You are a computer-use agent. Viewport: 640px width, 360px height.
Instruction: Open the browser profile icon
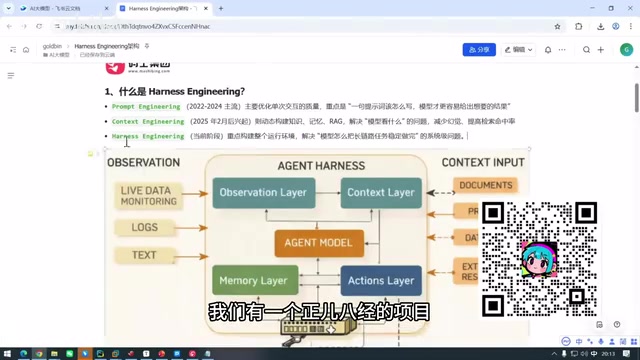(x=616, y=27)
